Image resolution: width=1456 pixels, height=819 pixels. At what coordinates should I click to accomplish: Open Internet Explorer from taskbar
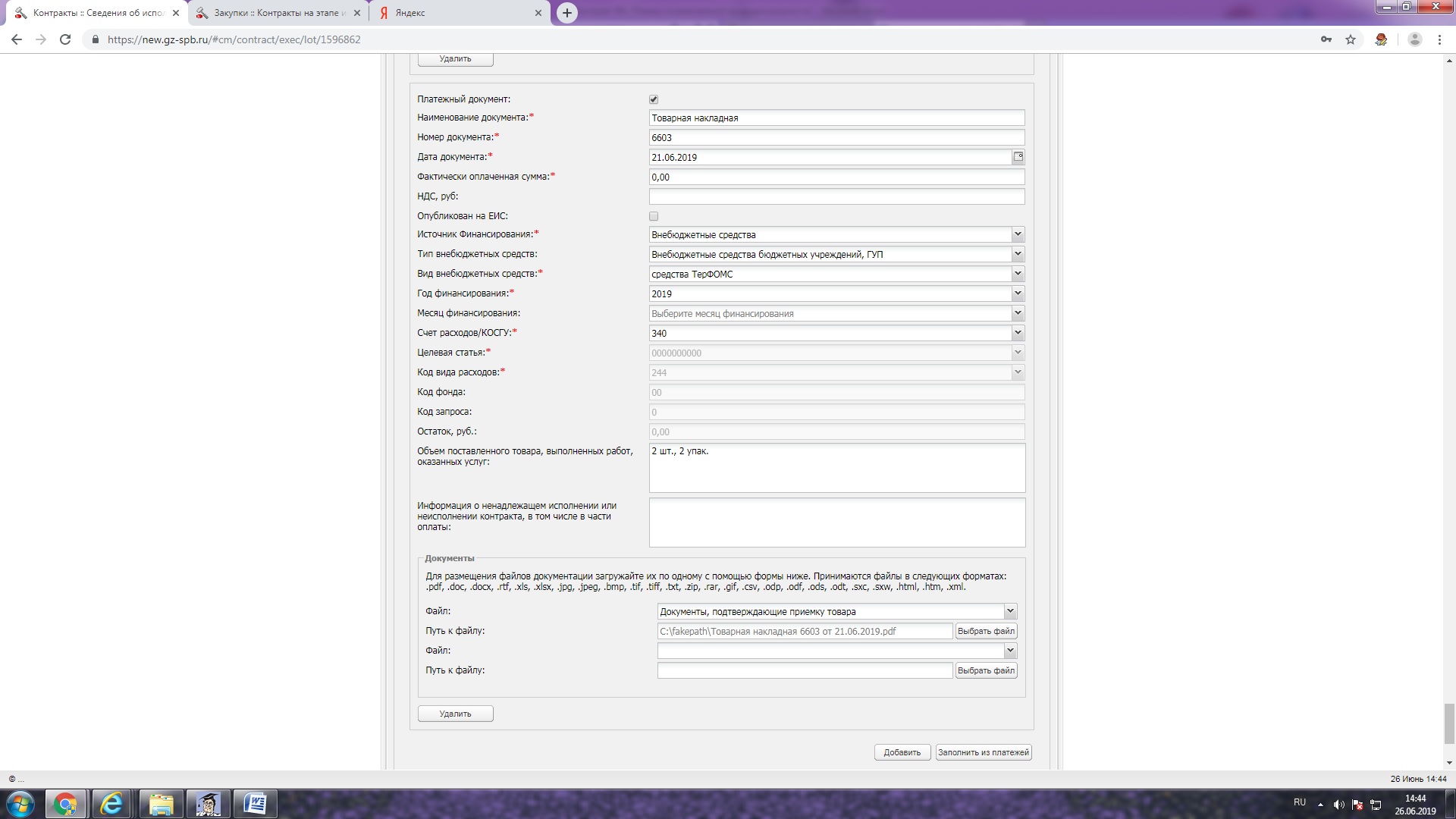pyautogui.click(x=112, y=804)
